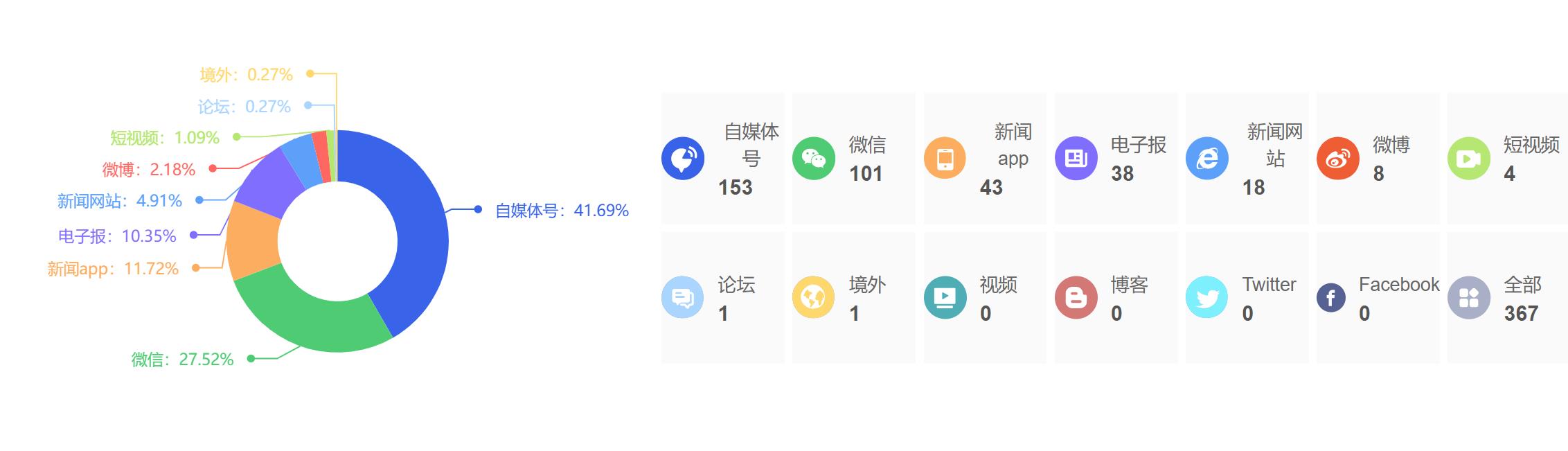Image resolution: width=1568 pixels, height=451 pixels.
Task: Select the Facebook logo icon
Action: click(x=1330, y=298)
